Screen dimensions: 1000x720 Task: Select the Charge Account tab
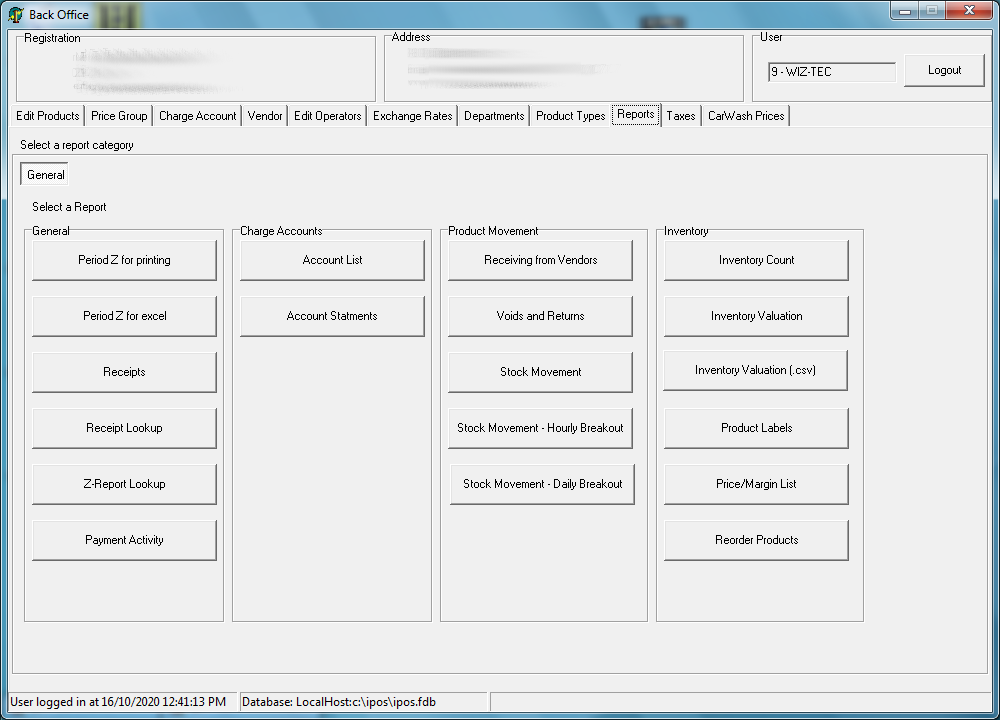(197, 115)
